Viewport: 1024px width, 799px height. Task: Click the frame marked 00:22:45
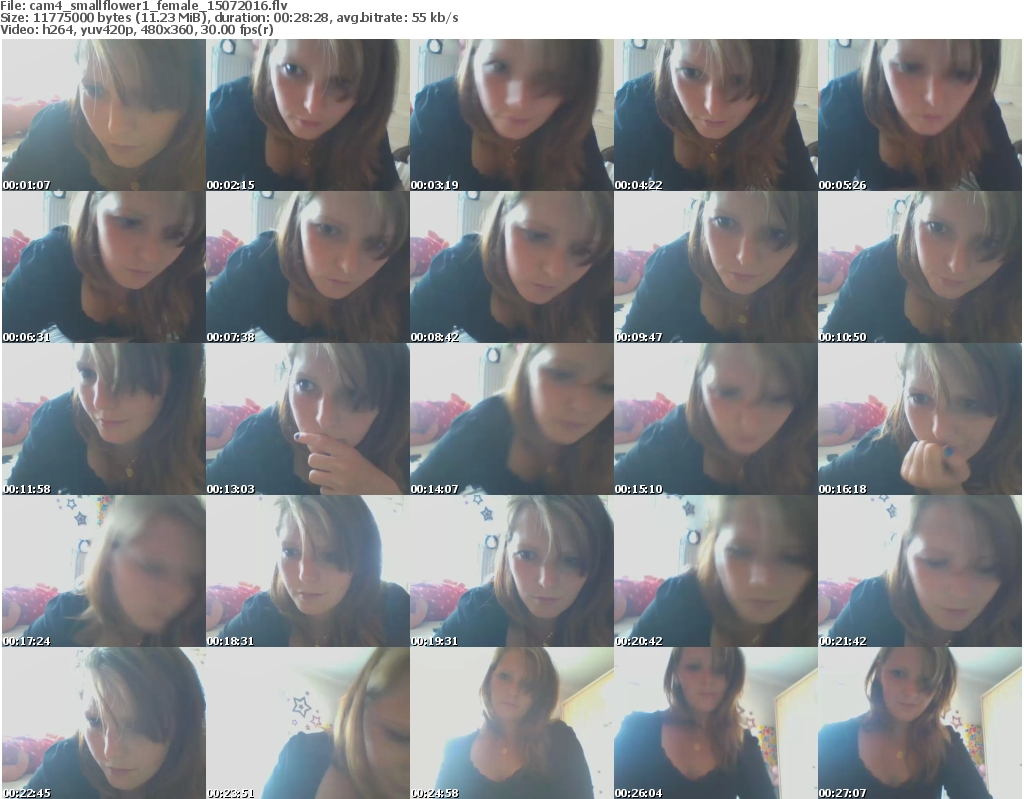[104, 723]
